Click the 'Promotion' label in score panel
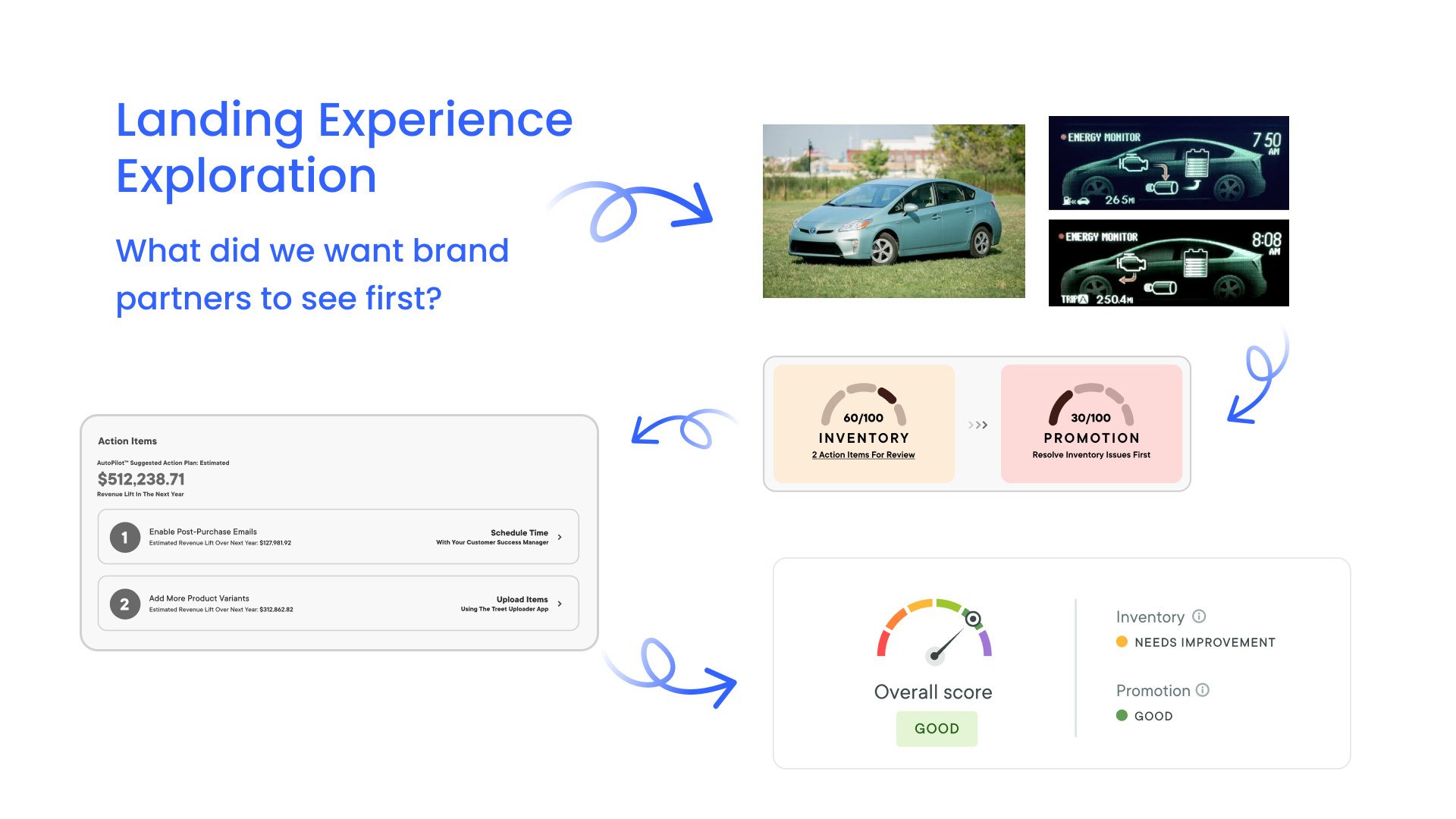This screenshot has height=819, width=1456. coord(1153,691)
